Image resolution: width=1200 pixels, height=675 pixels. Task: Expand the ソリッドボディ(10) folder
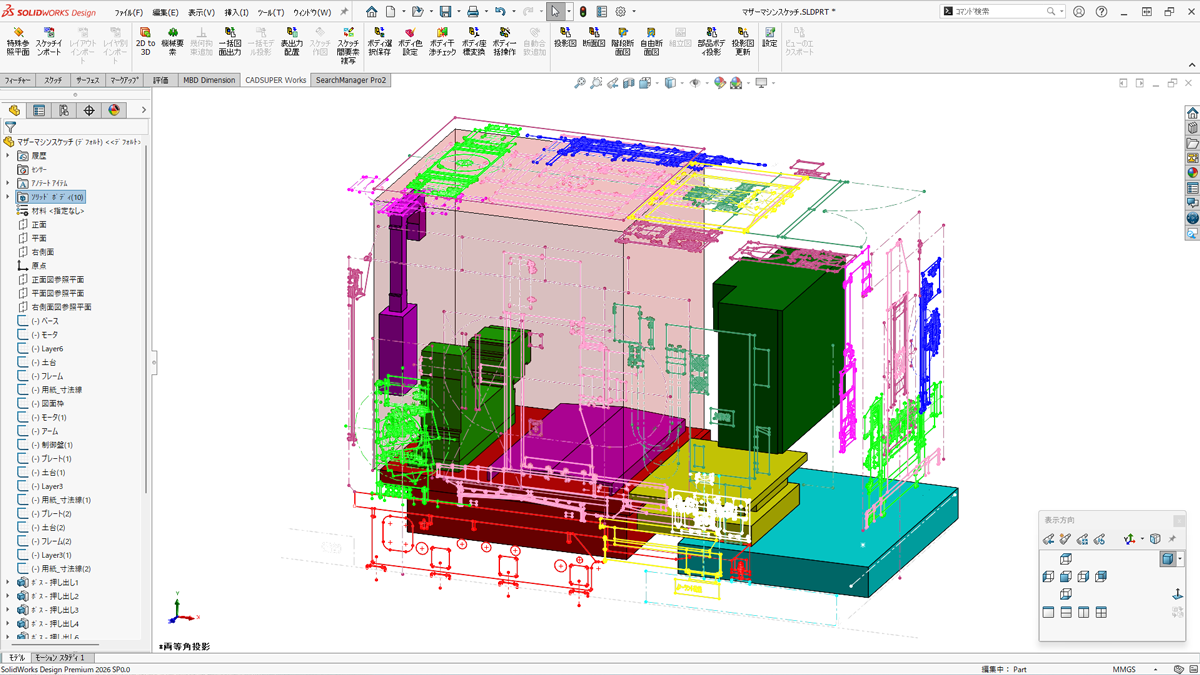8,197
